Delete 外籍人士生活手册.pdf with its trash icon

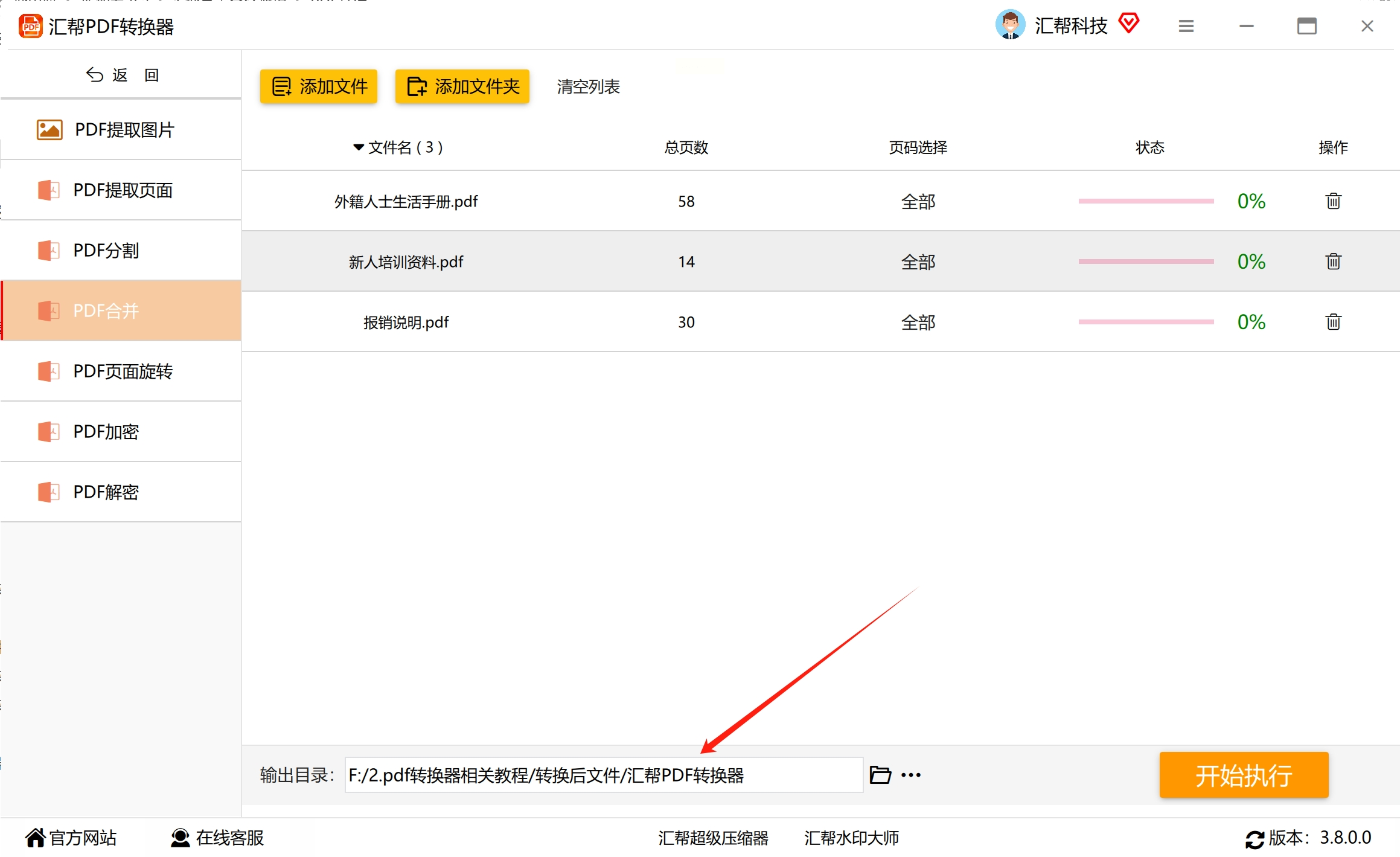[x=1333, y=201]
